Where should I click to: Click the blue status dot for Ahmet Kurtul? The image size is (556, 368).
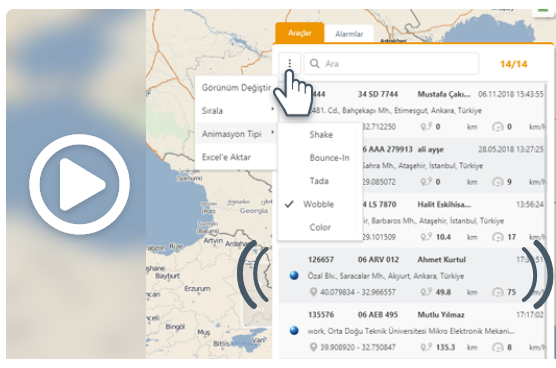tap(294, 275)
